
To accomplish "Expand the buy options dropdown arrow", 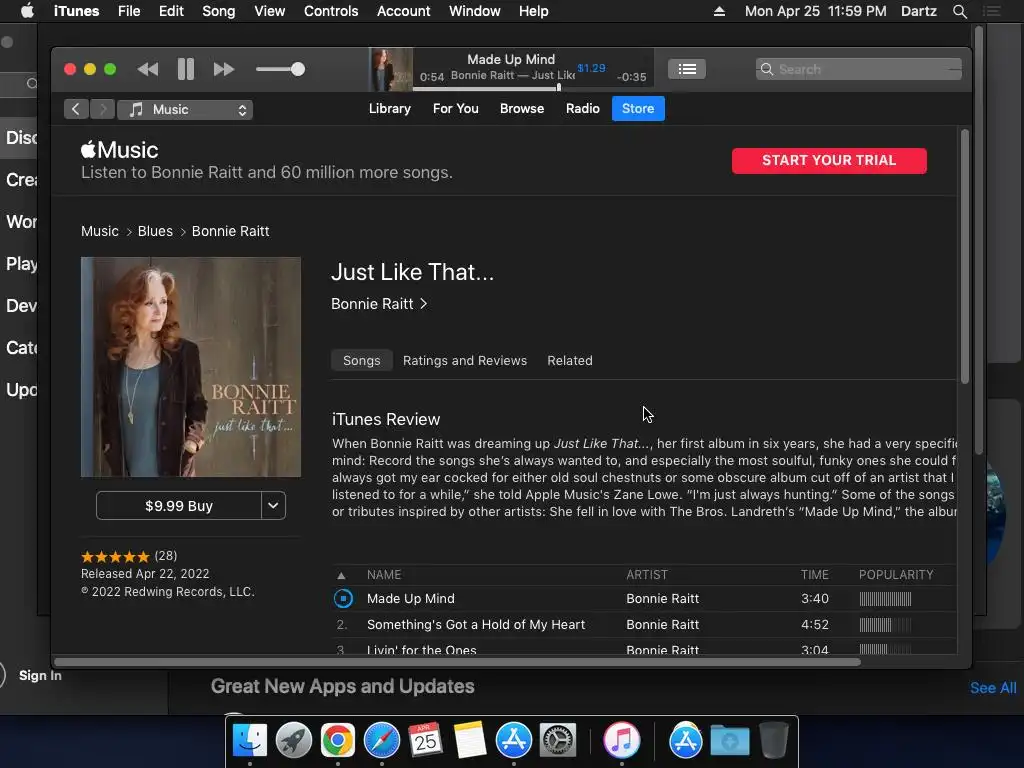I will point(274,506).
